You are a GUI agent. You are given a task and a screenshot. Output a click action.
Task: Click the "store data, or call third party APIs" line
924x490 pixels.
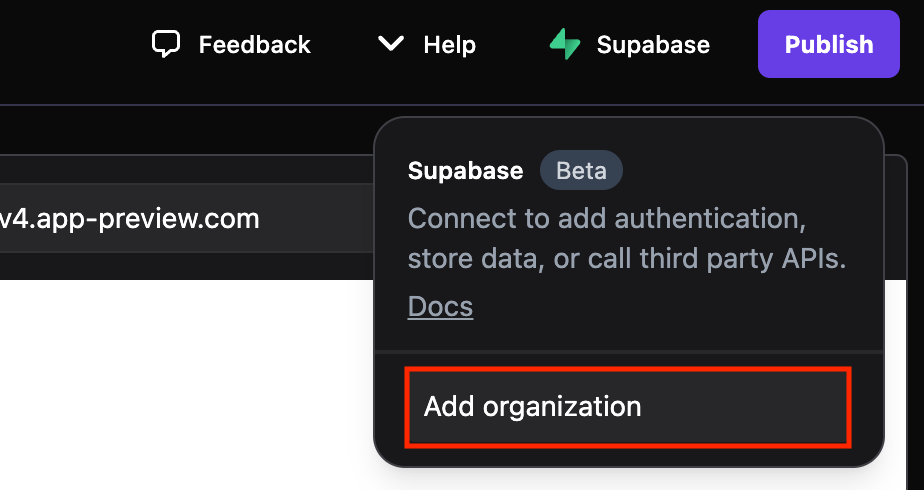point(627,260)
